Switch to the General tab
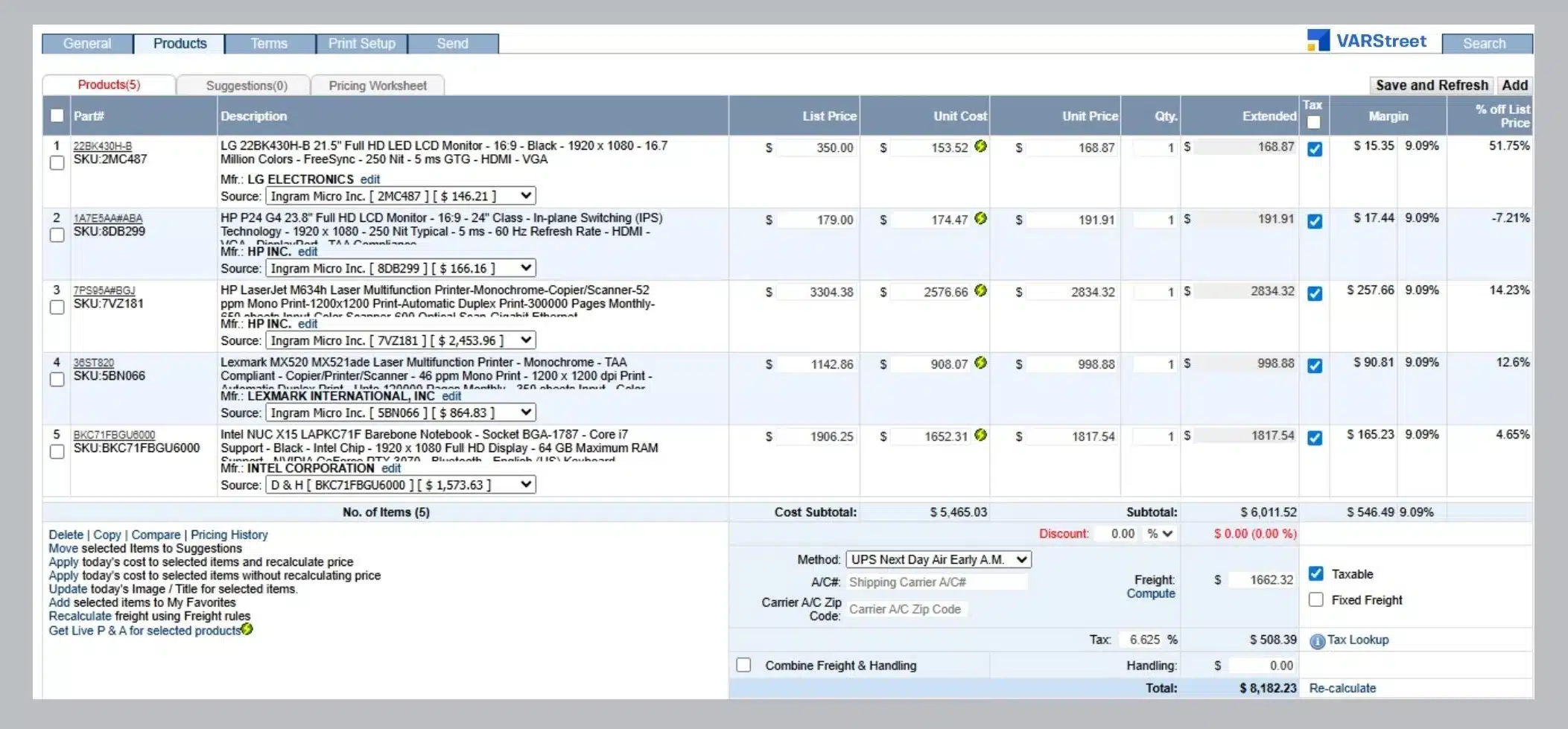The height and width of the screenshot is (729, 1568). click(87, 43)
